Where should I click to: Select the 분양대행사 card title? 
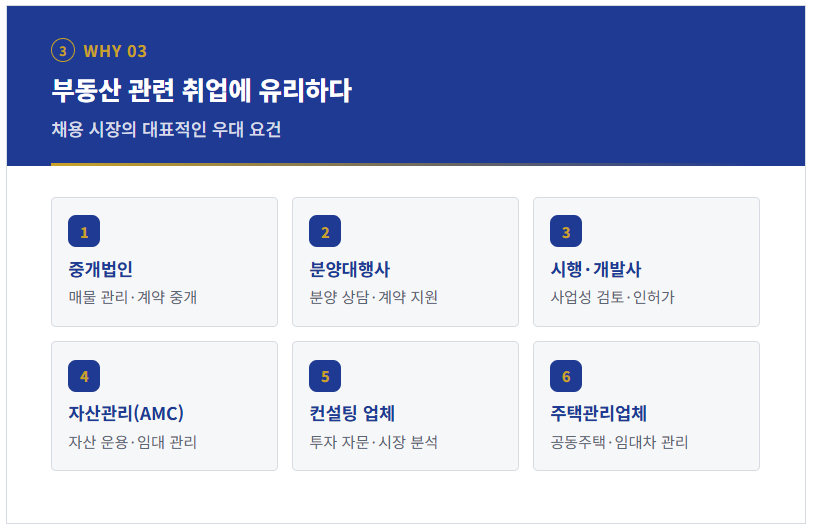[349, 269]
